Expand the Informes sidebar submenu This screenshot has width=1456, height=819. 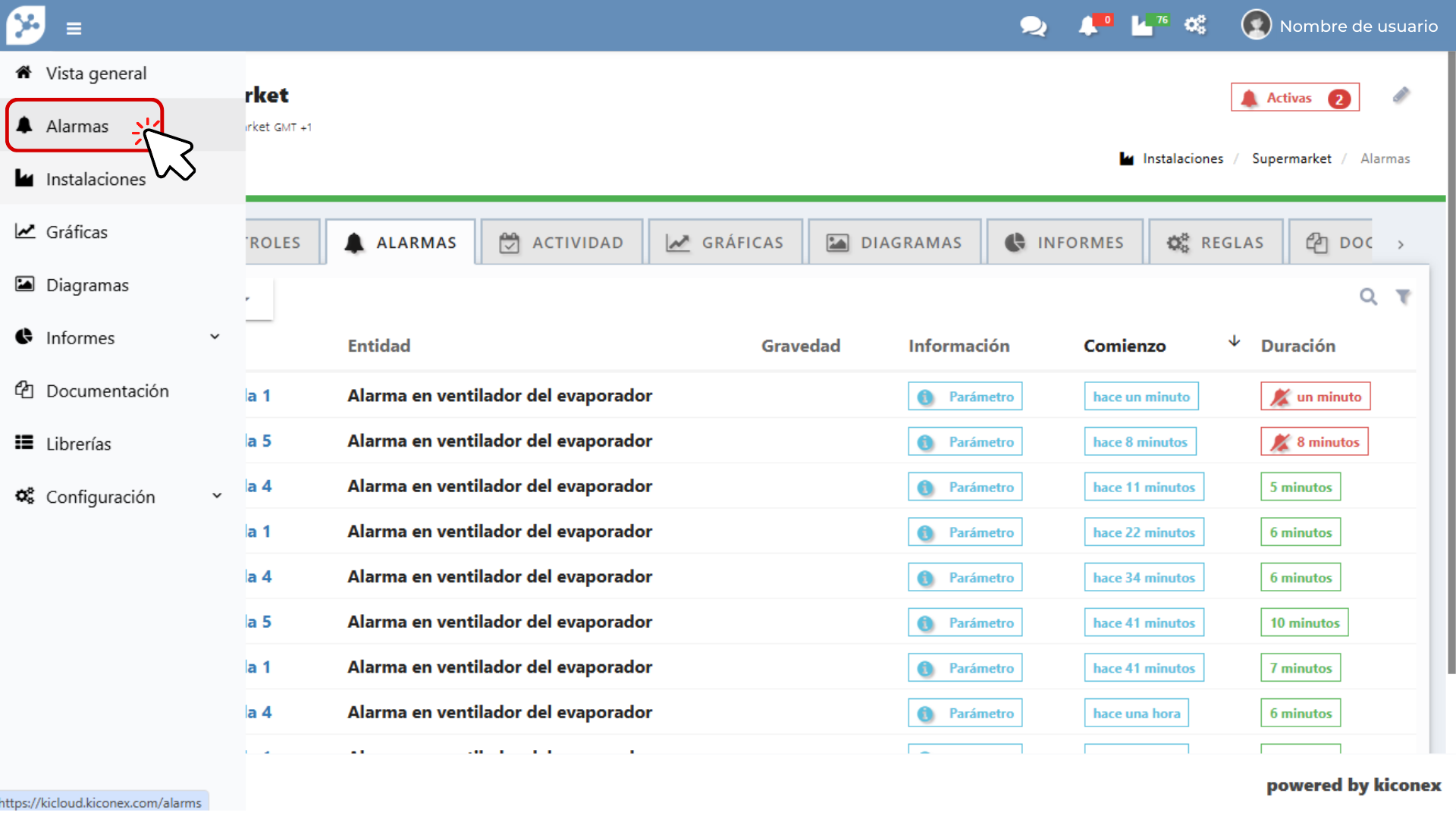point(215,337)
